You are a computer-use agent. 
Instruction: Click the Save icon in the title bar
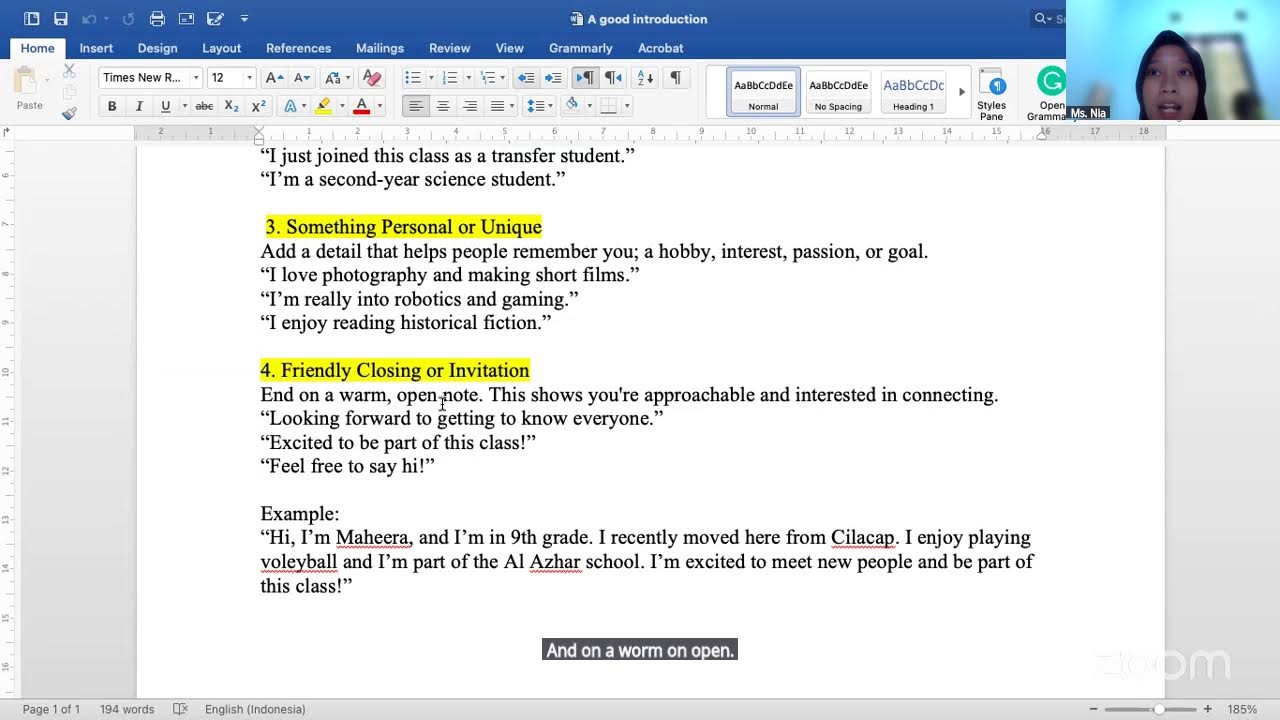click(61, 19)
